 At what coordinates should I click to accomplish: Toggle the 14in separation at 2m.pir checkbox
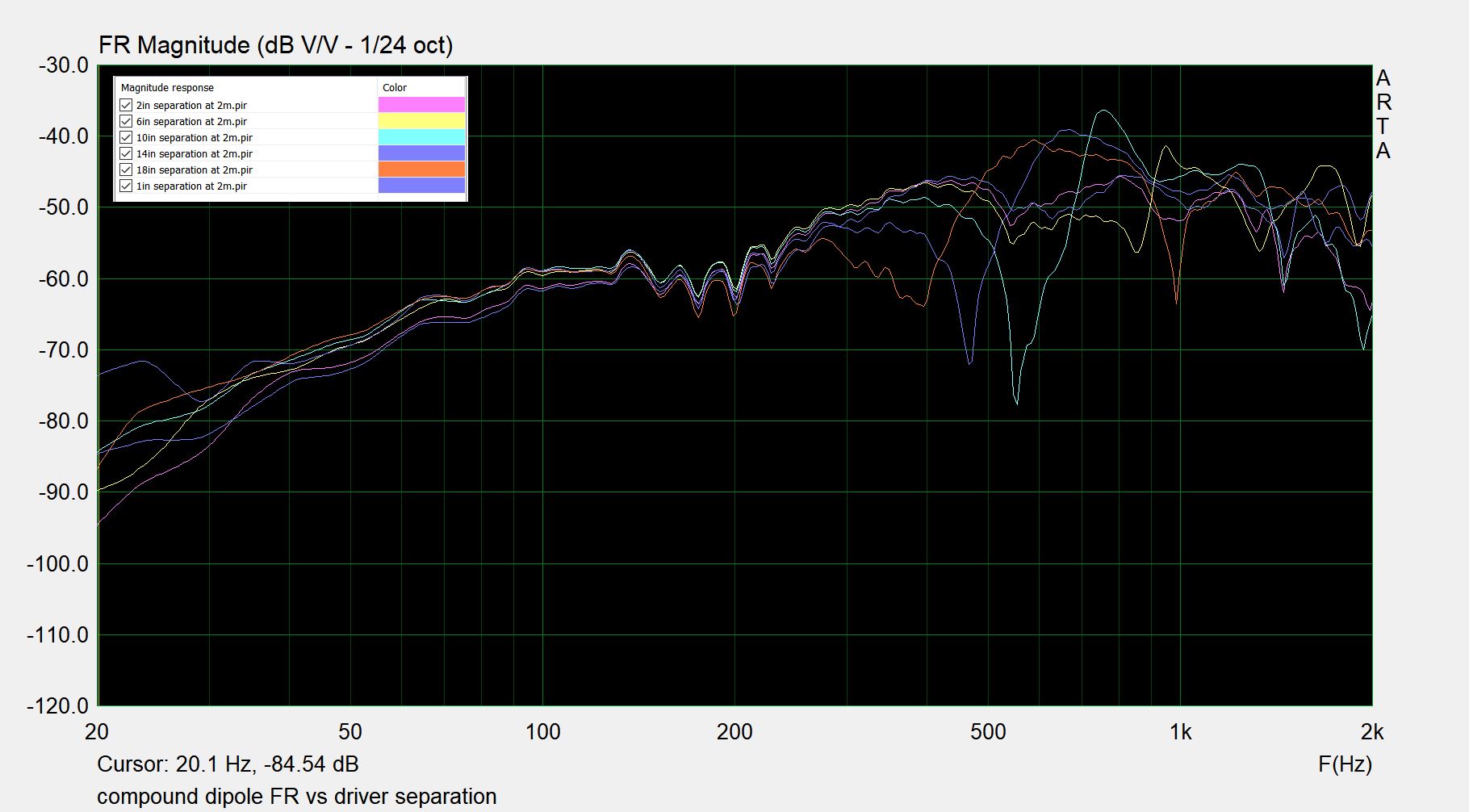[126, 153]
